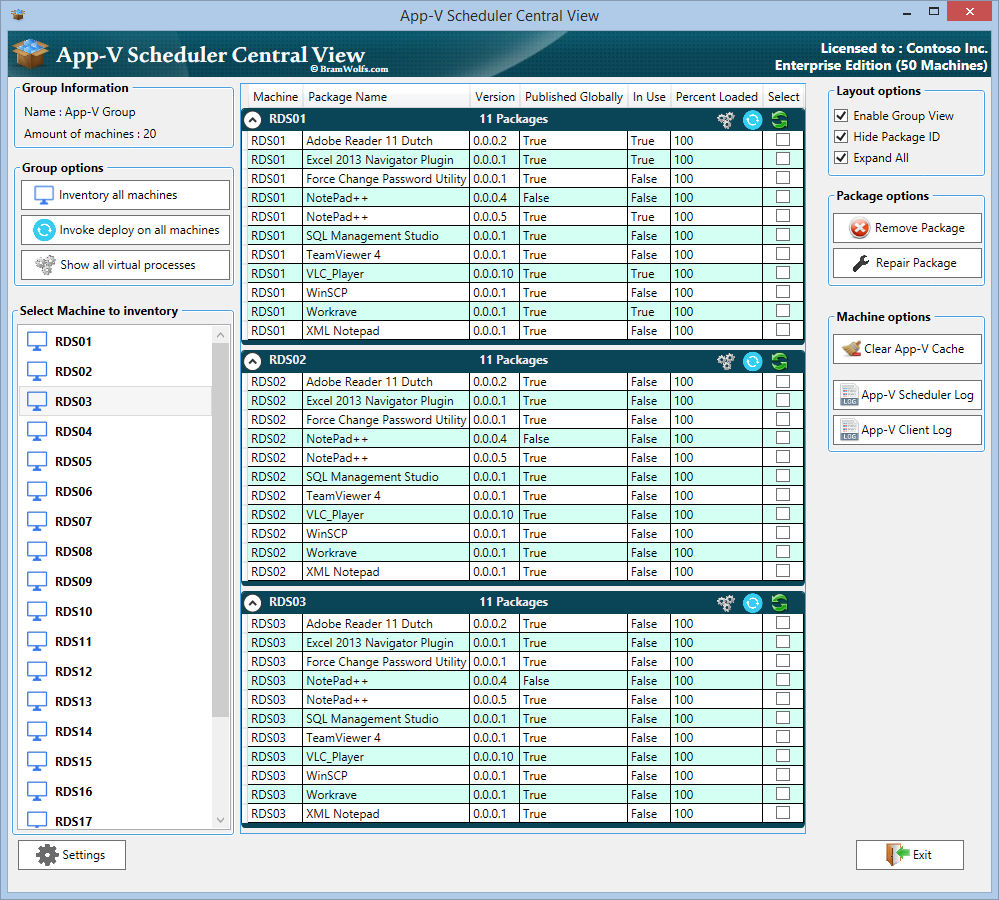Click green refresh arrows icon for RDS01
999x900 pixels.
click(x=779, y=120)
